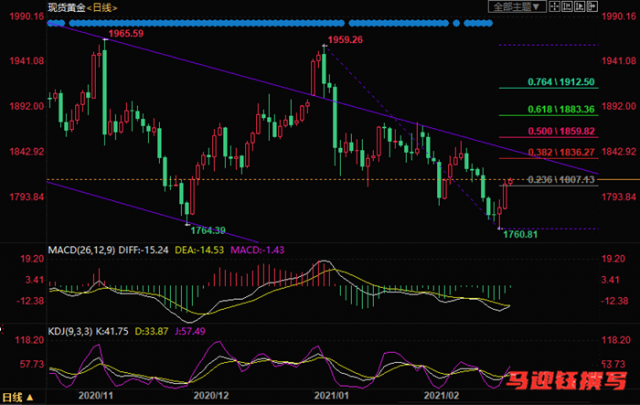The height and width of the screenshot is (405, 640).
Task: Click the isolated single blue dot in top marker row
Action: 456,23
